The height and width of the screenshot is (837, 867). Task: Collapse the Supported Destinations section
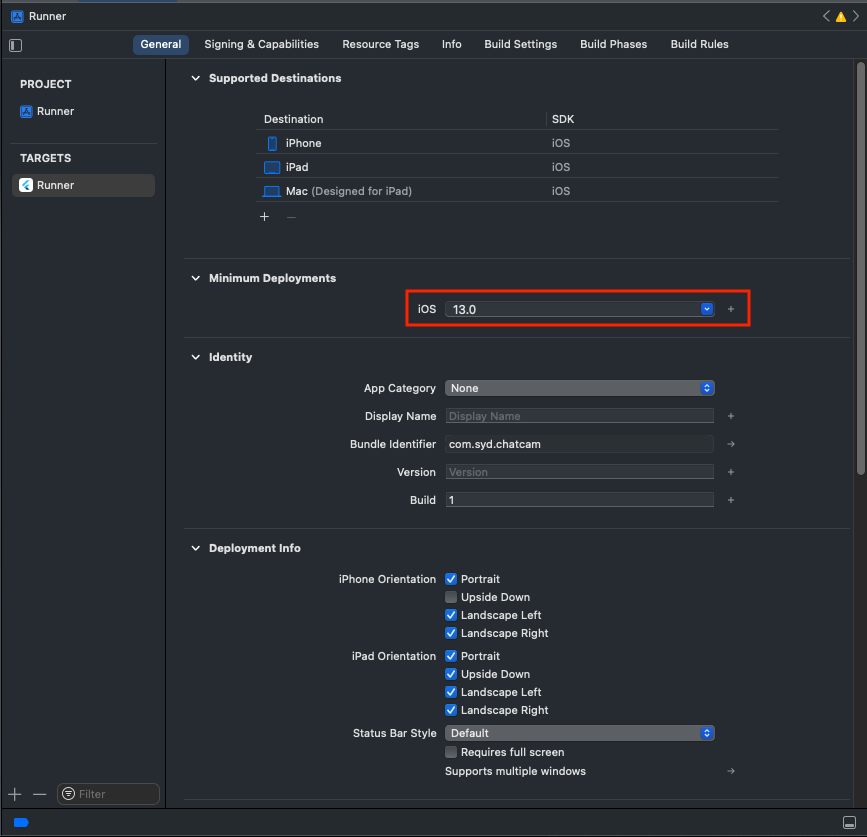(195, 78)
